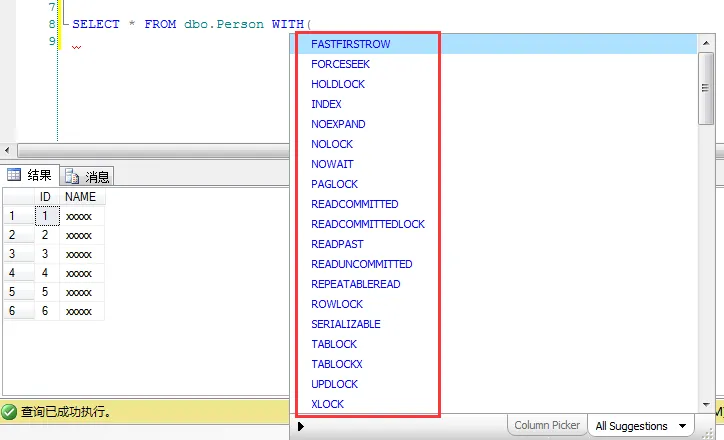The height and width of the screenshot is (440, 724).
Task: Select the INDEX hint entry
Action: [326, 104]
